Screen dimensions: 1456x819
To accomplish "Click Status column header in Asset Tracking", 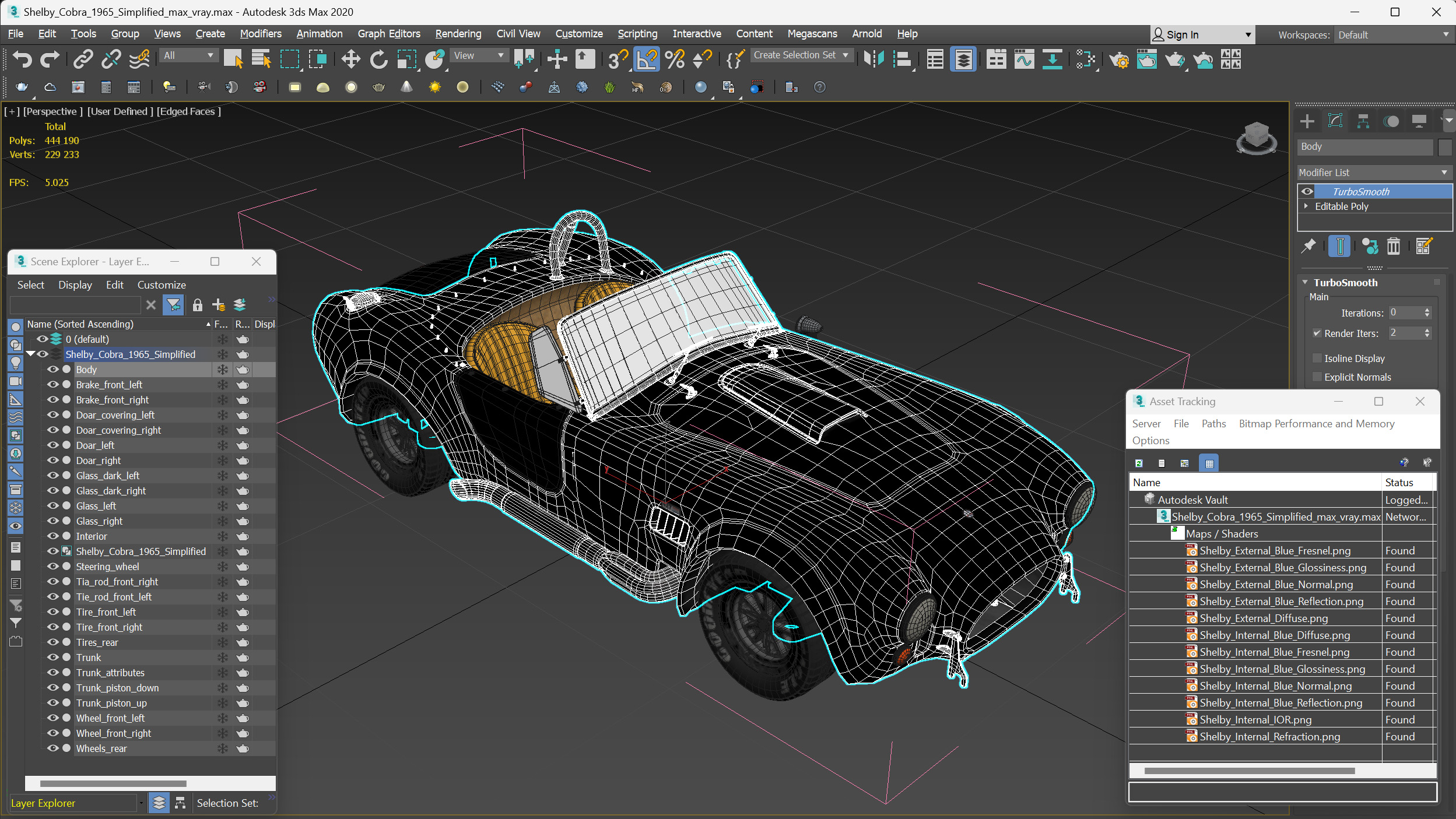I will click(x=1406, y=483).
